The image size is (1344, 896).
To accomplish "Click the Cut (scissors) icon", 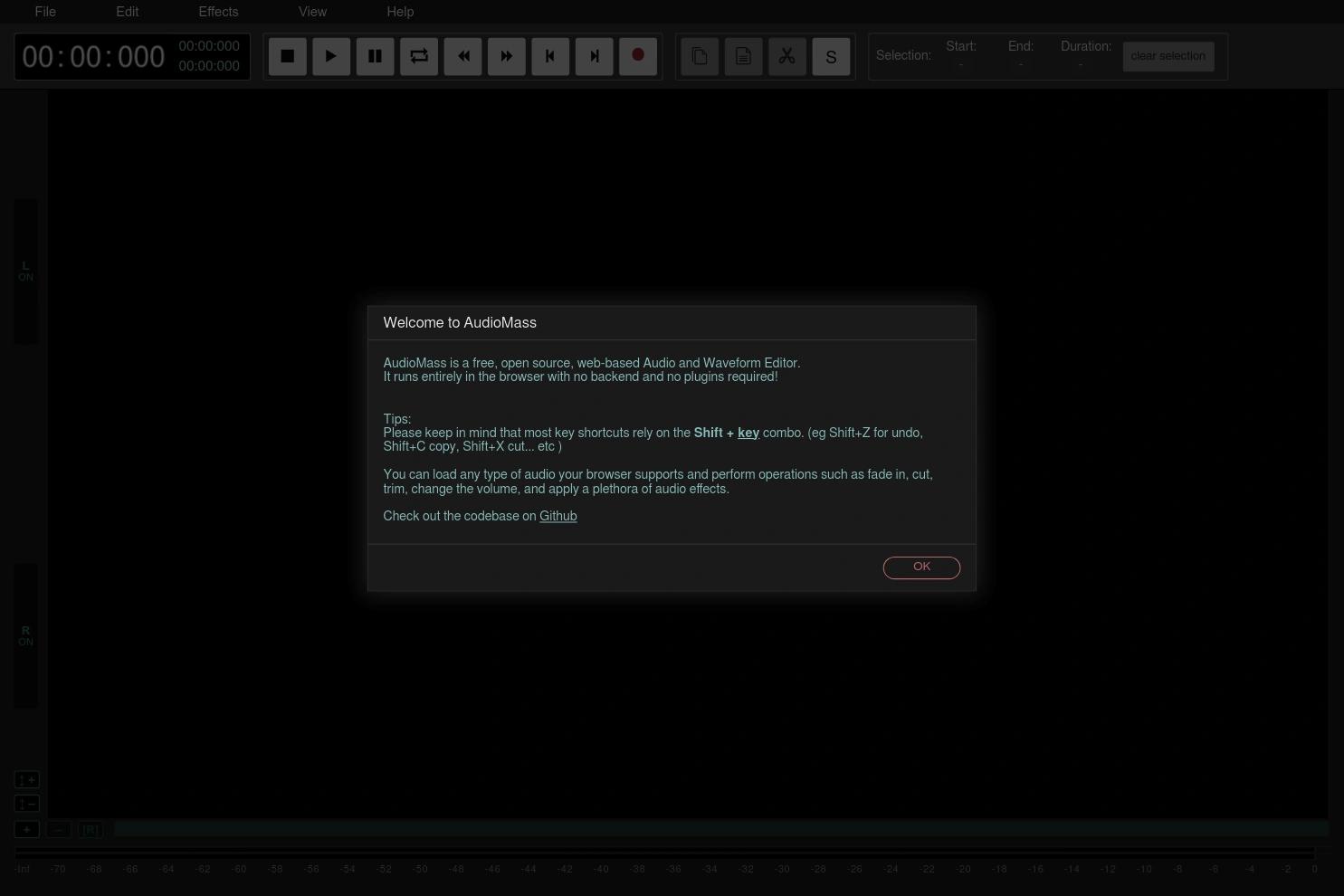I will click(787, 56).
